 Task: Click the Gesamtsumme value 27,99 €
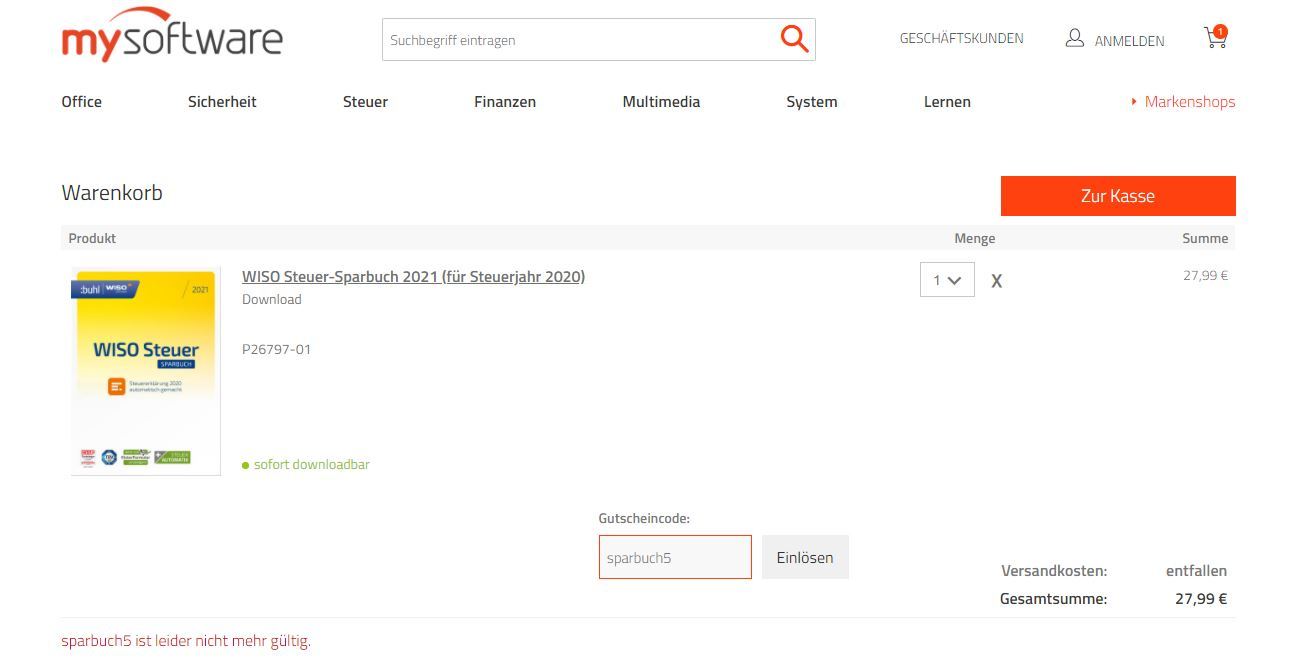coord(1201,599)
